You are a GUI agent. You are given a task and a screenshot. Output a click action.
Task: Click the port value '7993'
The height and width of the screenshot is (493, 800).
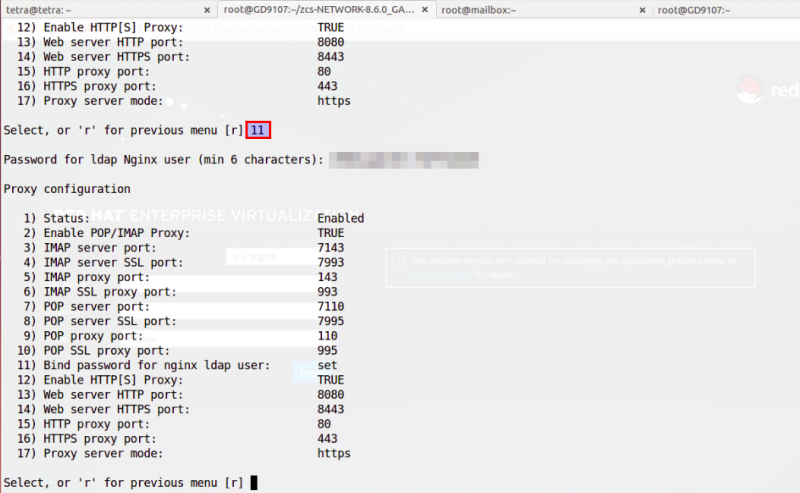click(x=331, y=262)
